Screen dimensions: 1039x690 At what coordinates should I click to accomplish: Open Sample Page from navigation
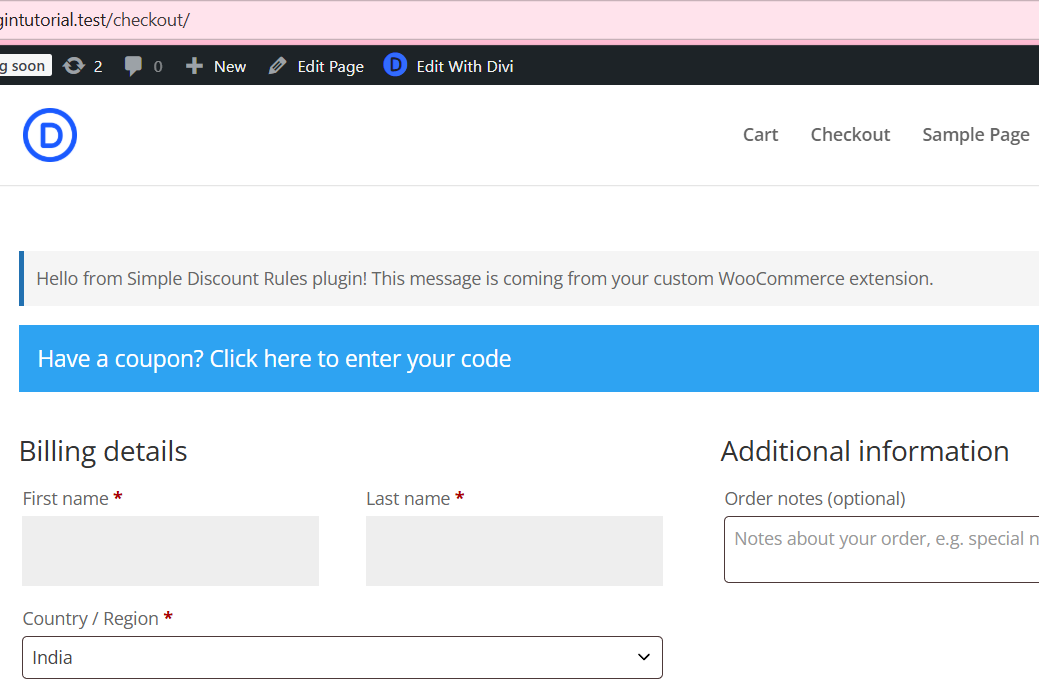[975, 135]
